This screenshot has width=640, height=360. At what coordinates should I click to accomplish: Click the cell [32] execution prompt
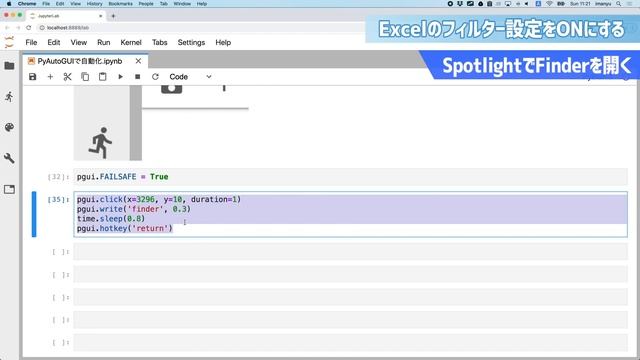pos(58,177)
